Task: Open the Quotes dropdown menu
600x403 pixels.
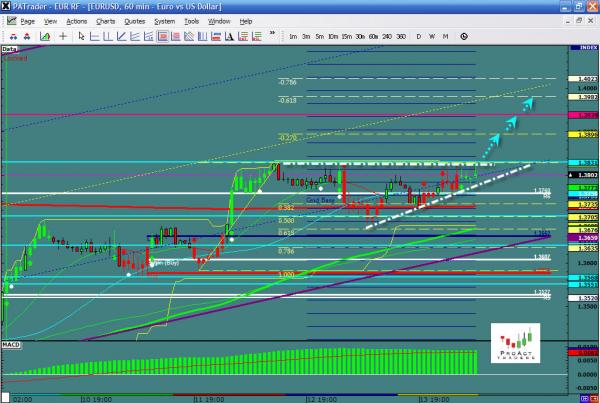Action: click(x=135, y=21)
